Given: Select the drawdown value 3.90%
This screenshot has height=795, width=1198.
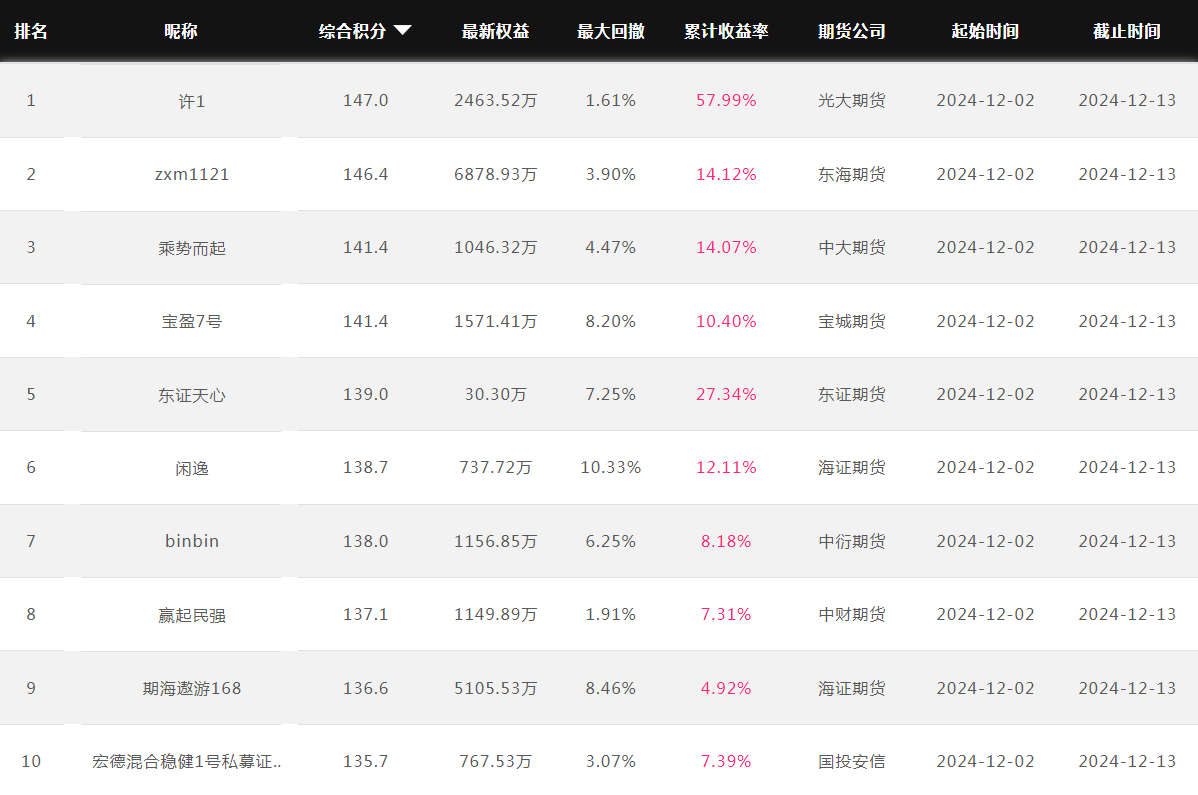Looking at the screenshot, I should (610, 174).
